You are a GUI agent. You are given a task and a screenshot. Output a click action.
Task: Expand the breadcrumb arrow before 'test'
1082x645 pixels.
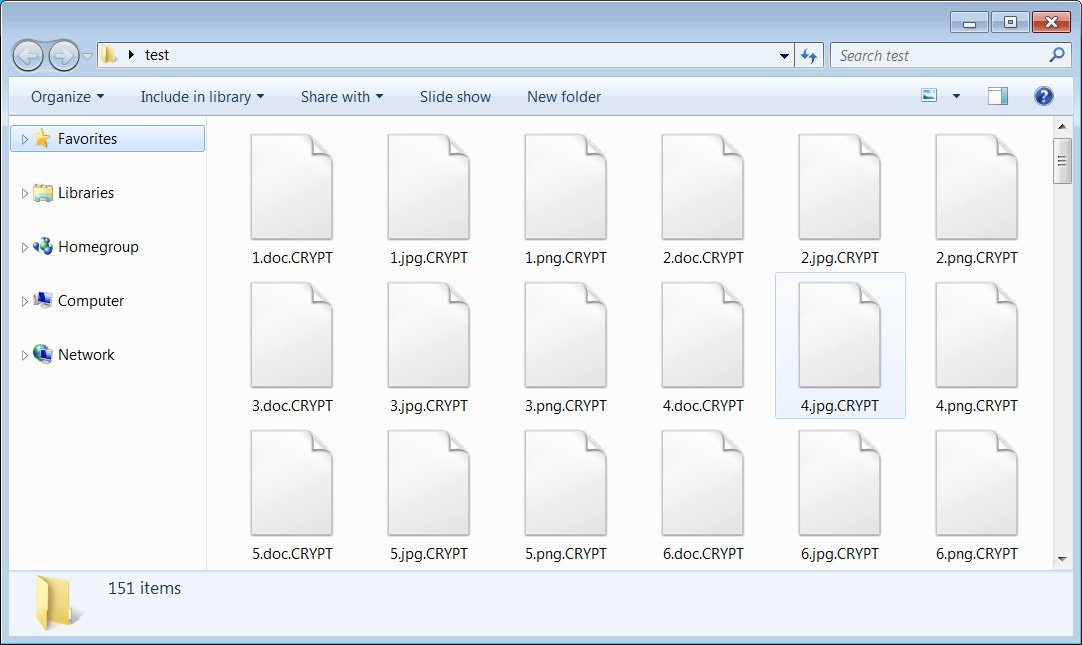coord(130,54)
